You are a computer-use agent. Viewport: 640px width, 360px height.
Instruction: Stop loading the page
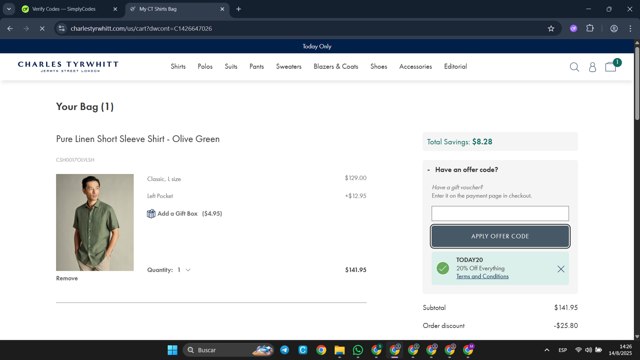tap(42, 29)
